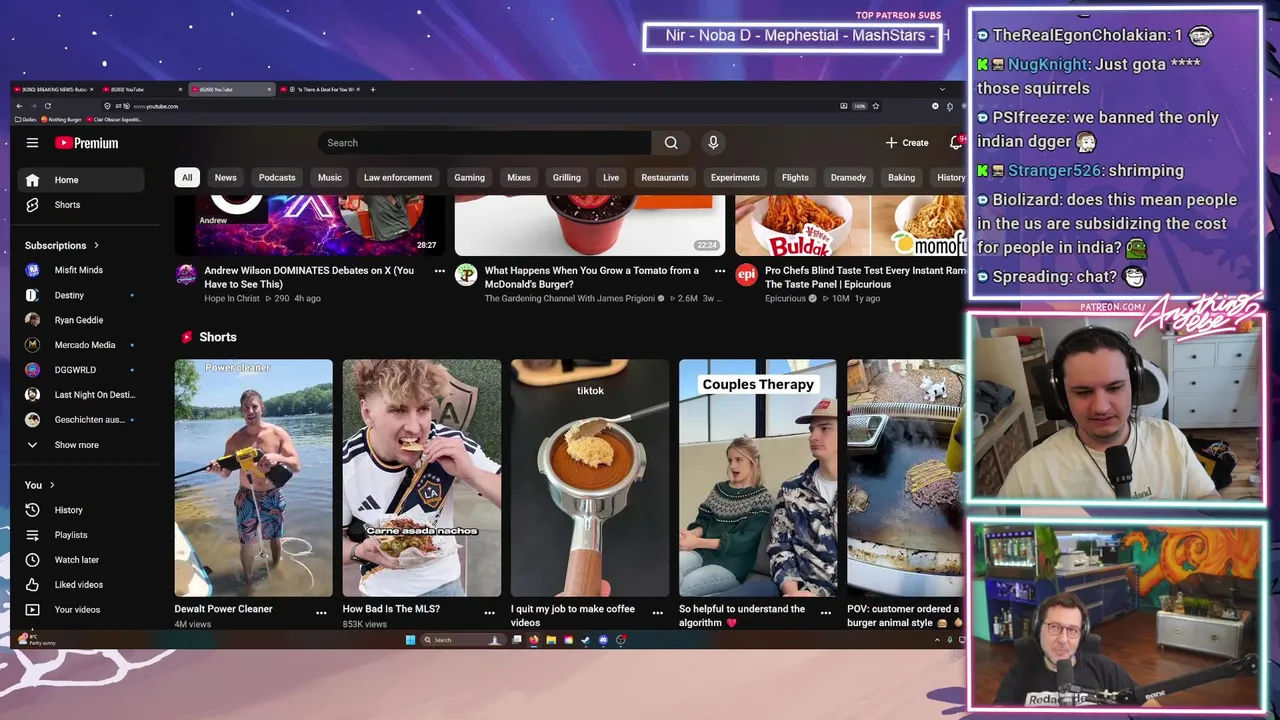Open Firefox from the taskbar

[x=534, y=640]
